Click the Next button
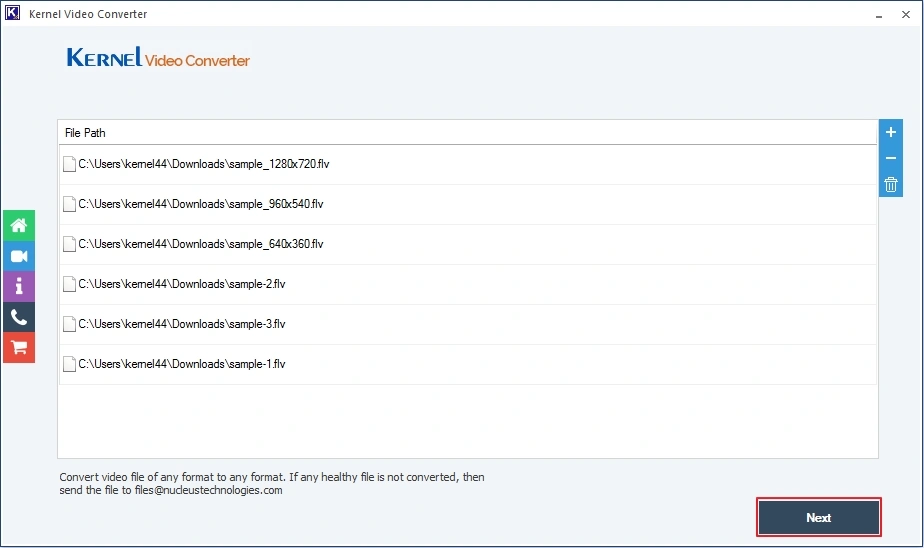The width and height of the screenshot is (924, 548). pyautogui.click(x=819, y=517)
